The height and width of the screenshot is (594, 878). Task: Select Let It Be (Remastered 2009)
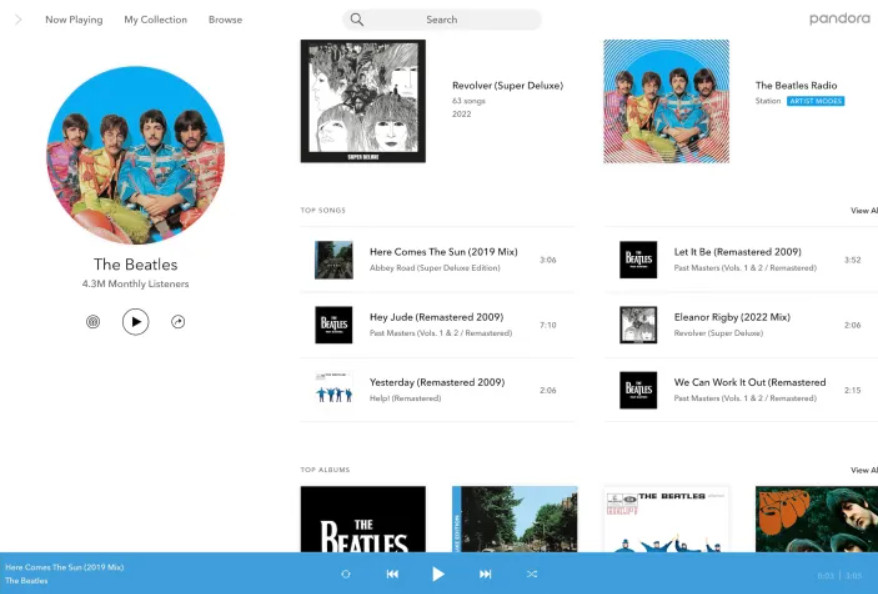(x=737, y=252)
